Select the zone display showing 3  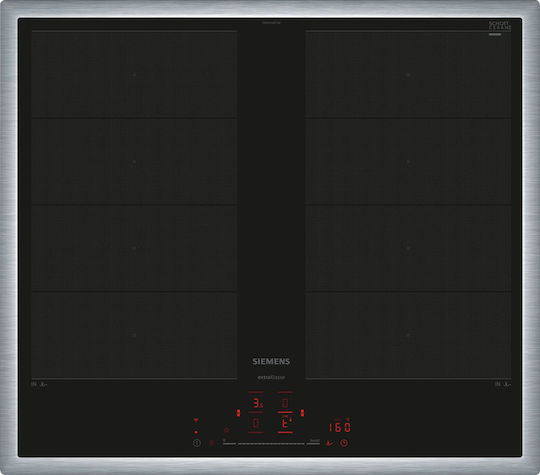[256, 403]
